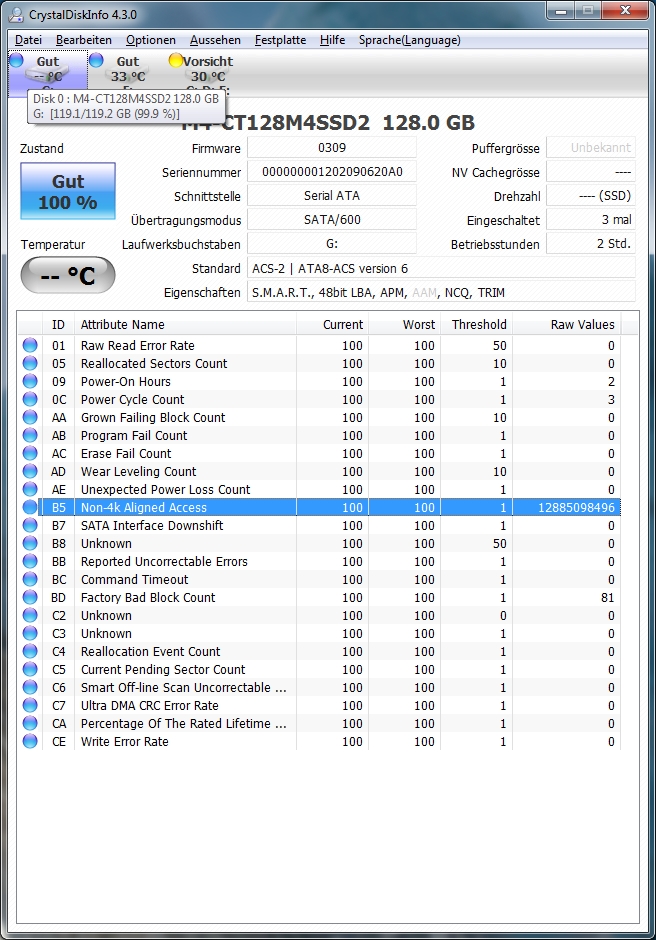Click the status icon for Reported Uncorrectable Errors
656x940 pixels.
click(x=30, y=561)
